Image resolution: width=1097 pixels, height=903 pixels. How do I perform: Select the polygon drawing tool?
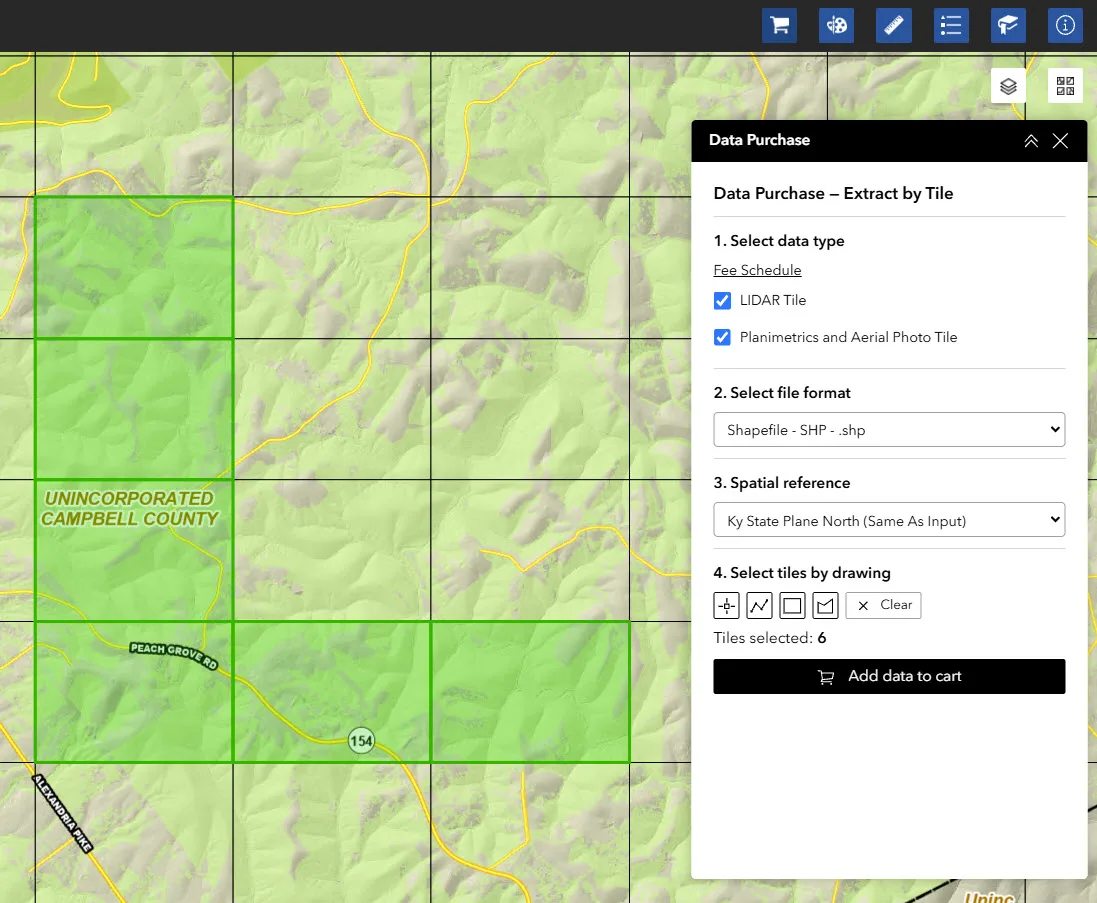826,605
